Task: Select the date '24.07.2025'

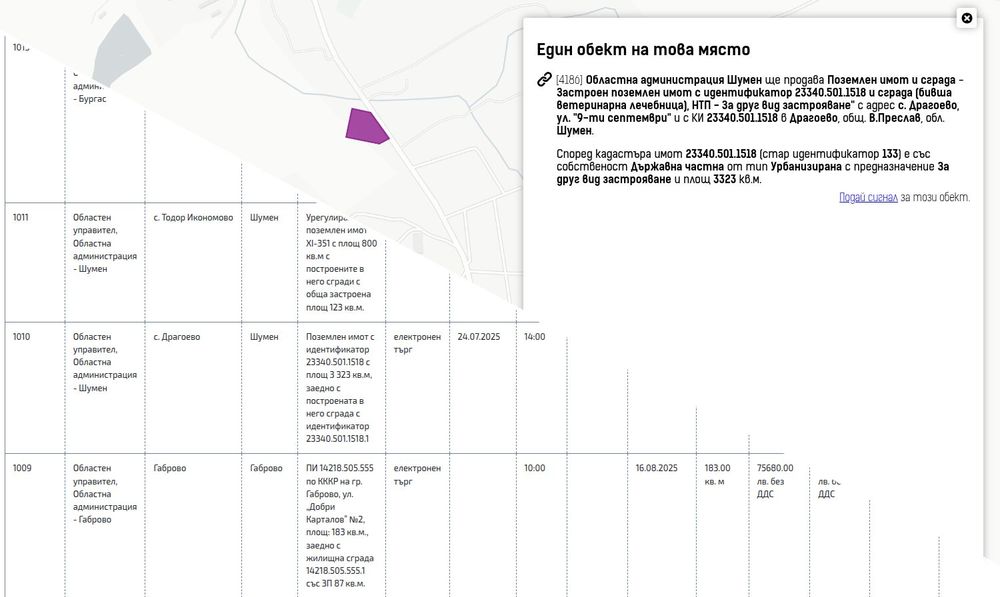Action: pyautogui.click(x=478, y=337)
